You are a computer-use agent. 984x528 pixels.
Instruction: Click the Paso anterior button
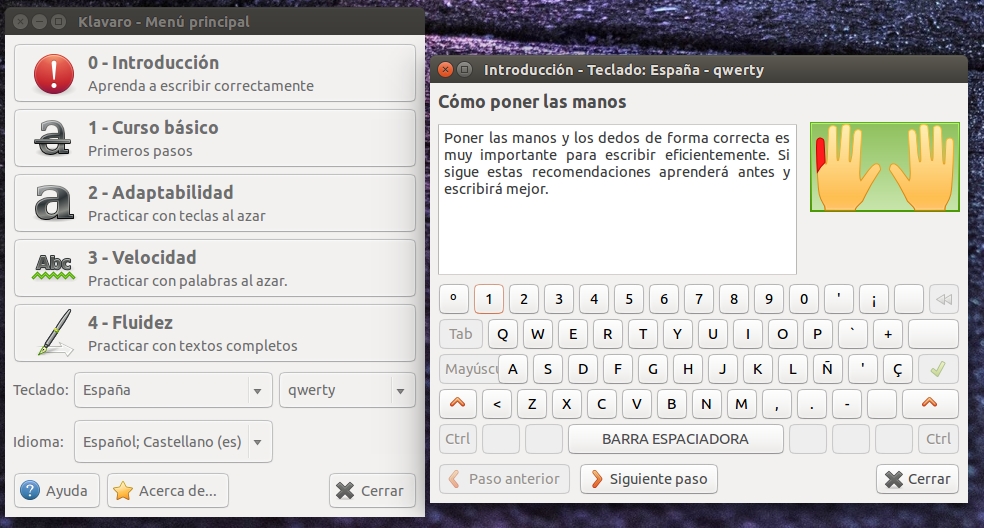tap(505, 479)
